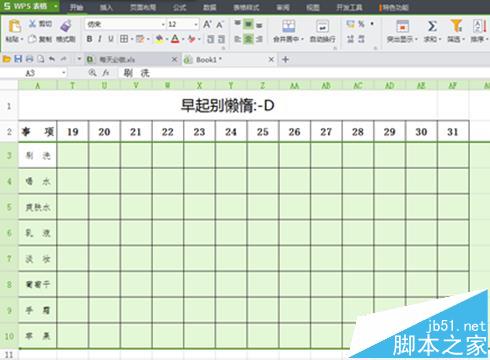Viewport: 490px width, 360px height.
Task: Click the increase font size icon
Action: [207, 24]
